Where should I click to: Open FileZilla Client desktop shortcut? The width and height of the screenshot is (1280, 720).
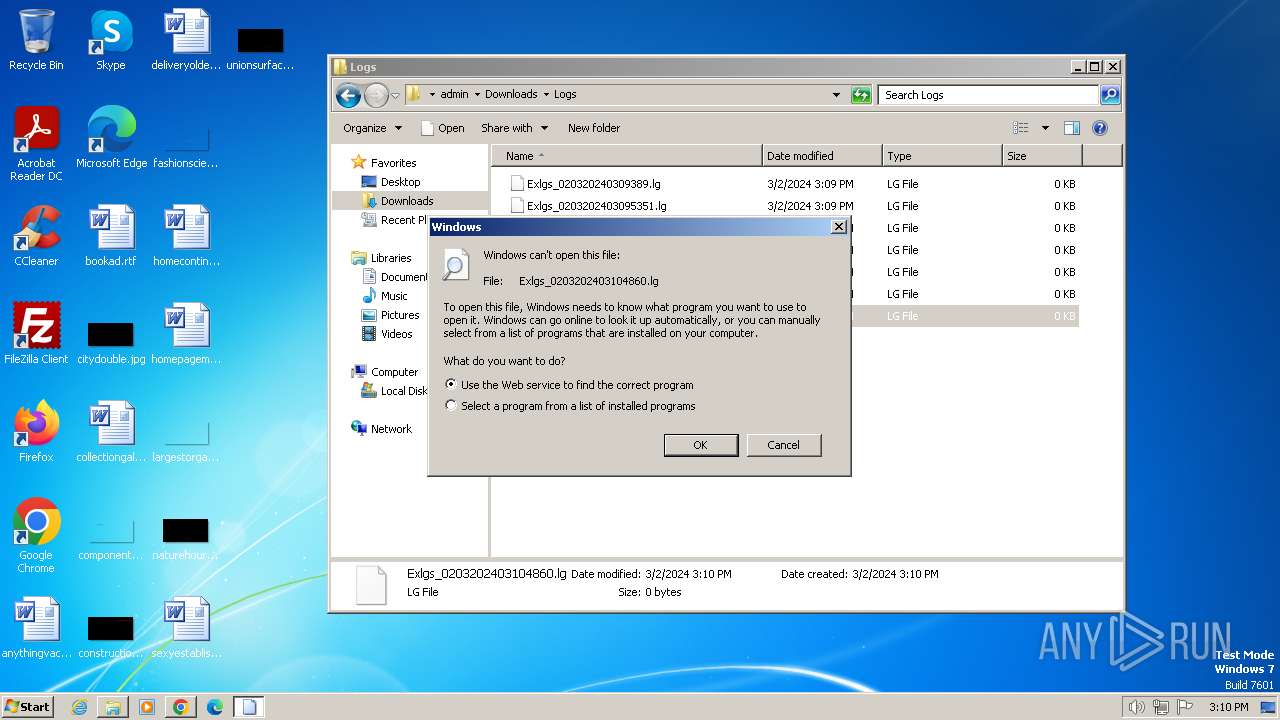tap(36, 334)
